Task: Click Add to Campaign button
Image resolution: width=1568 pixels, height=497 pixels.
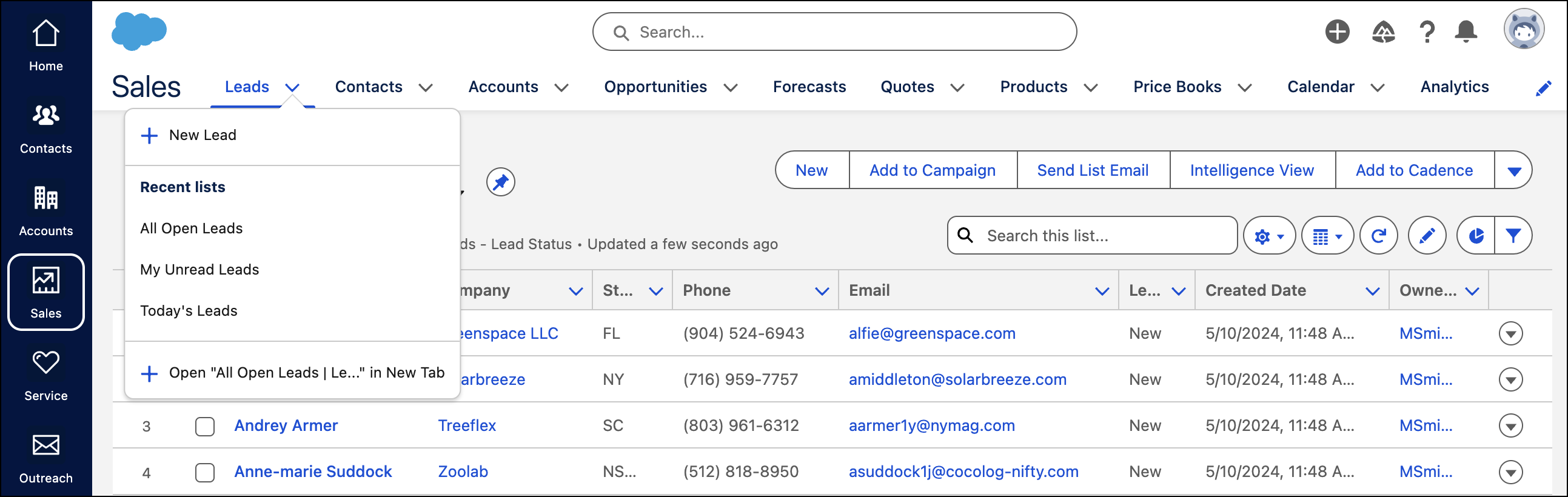Action: tap(933, 171)
